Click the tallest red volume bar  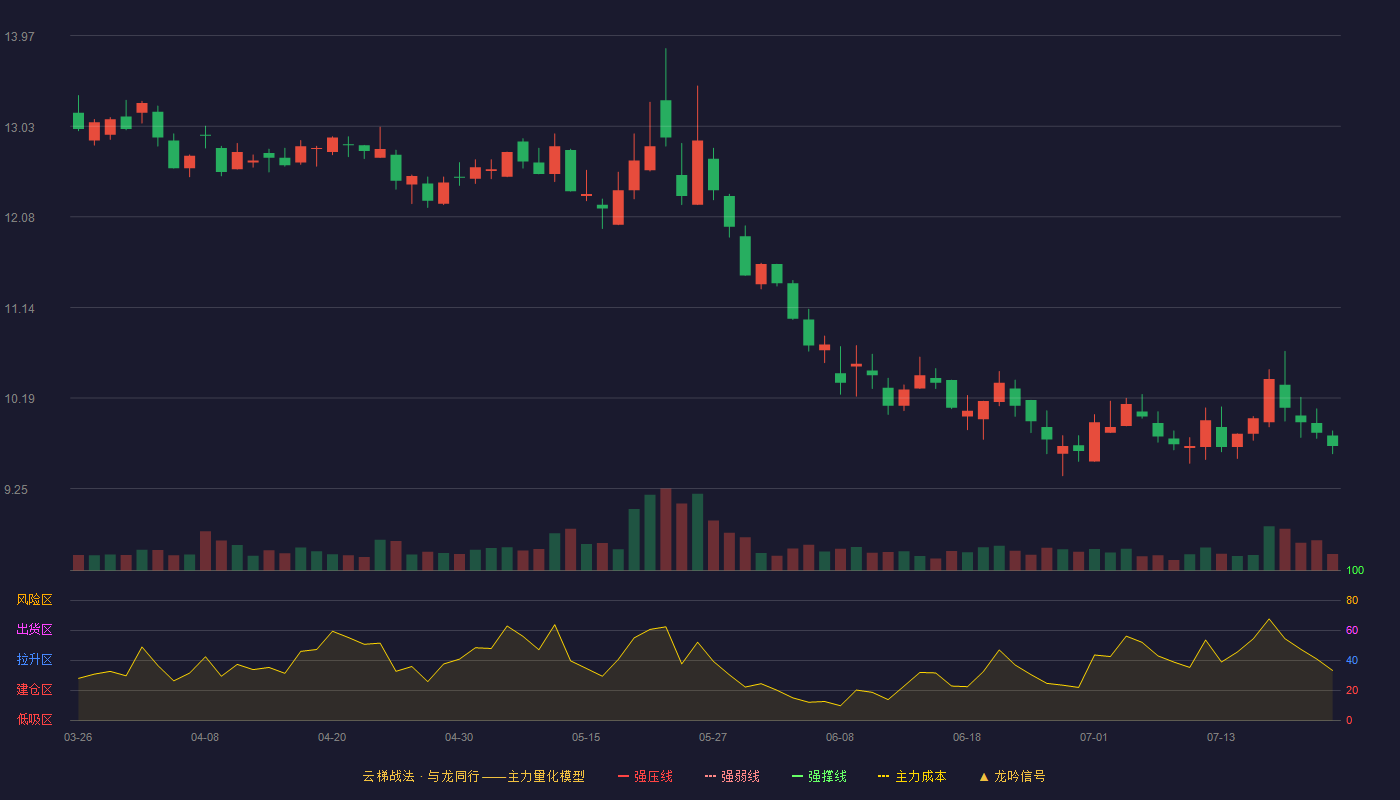[x=666, y=529]
